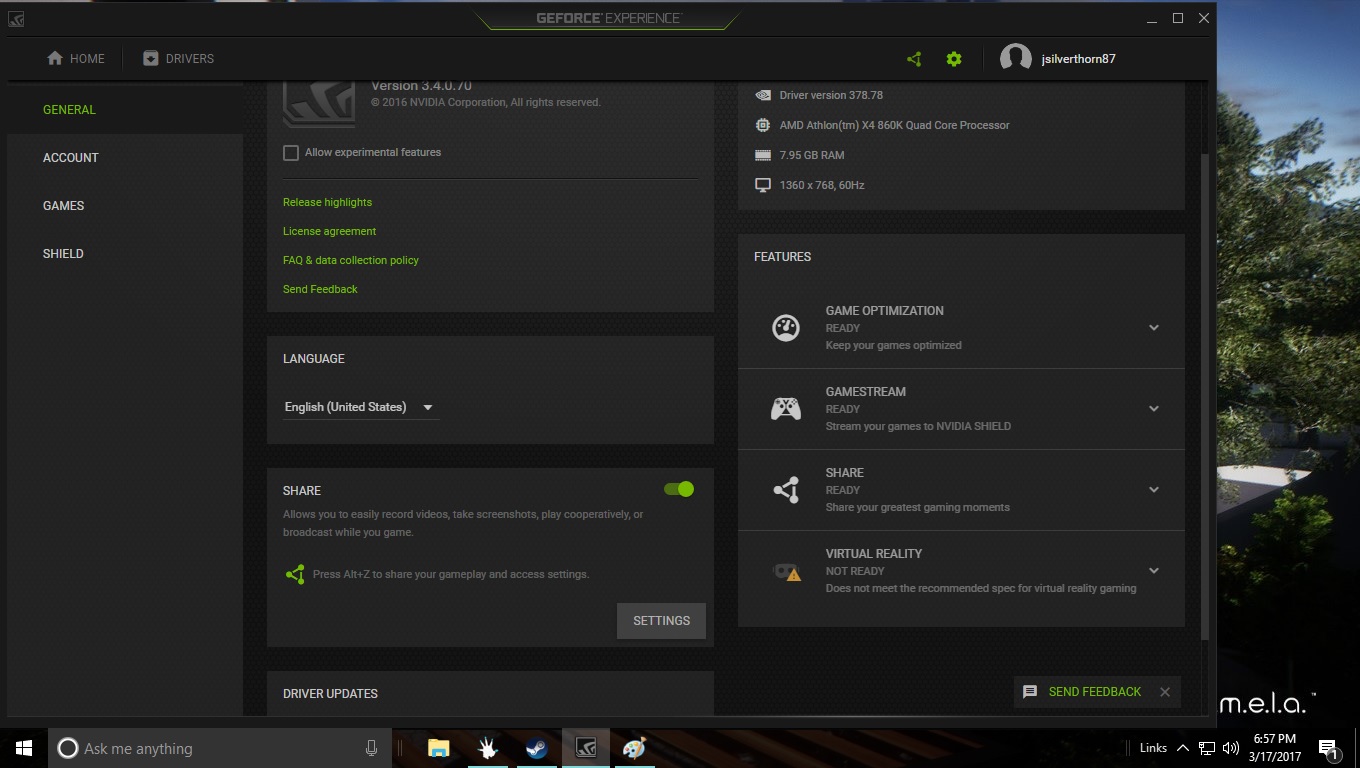Click the monitor icon beside 1360 x 768
The width and height of the screenshot is (1360, 768).
[763, 185]
